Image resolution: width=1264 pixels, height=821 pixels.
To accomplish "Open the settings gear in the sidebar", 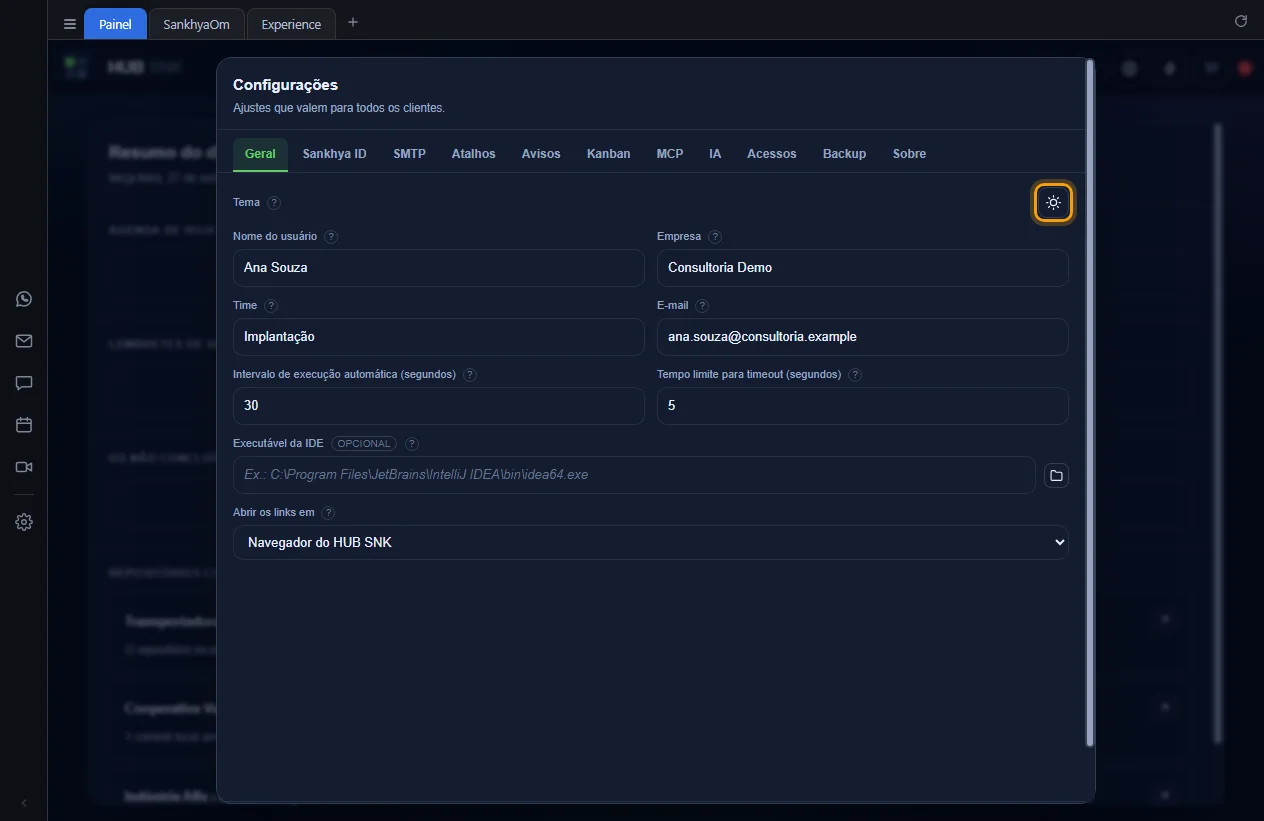I will click(24, 522).
